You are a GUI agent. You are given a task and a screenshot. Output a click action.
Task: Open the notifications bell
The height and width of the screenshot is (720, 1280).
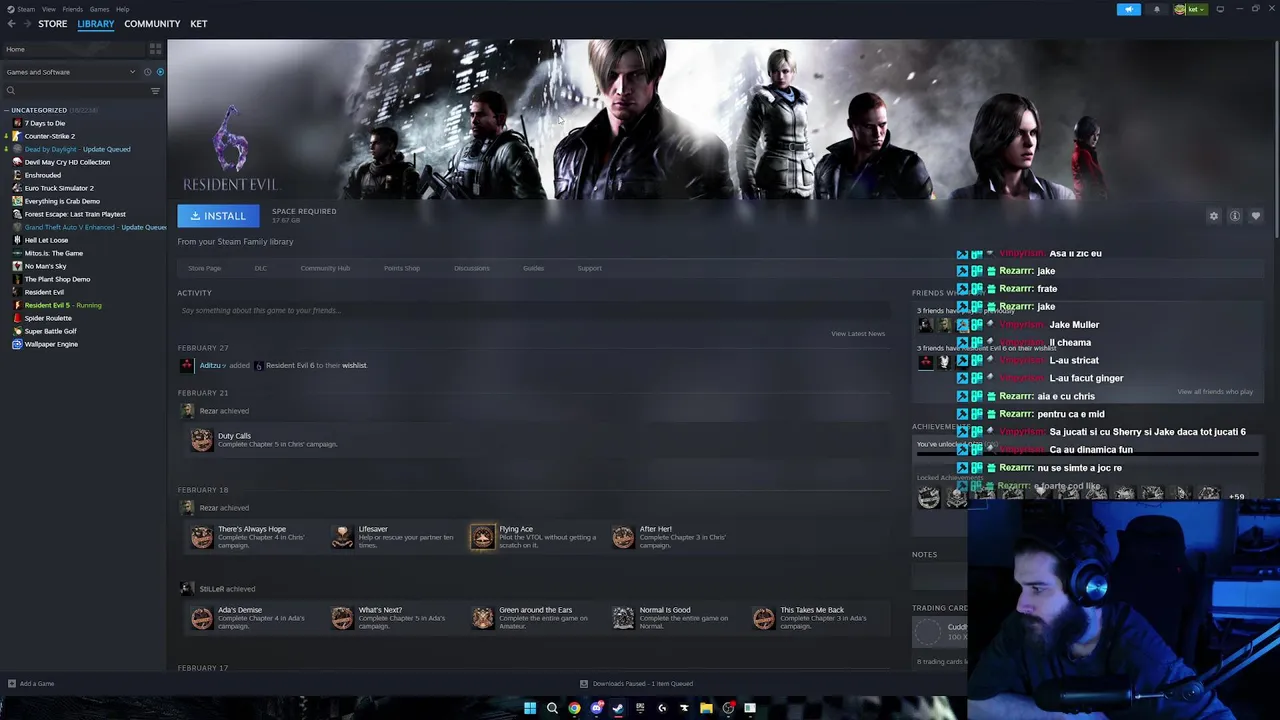(x=1157, y=9)
